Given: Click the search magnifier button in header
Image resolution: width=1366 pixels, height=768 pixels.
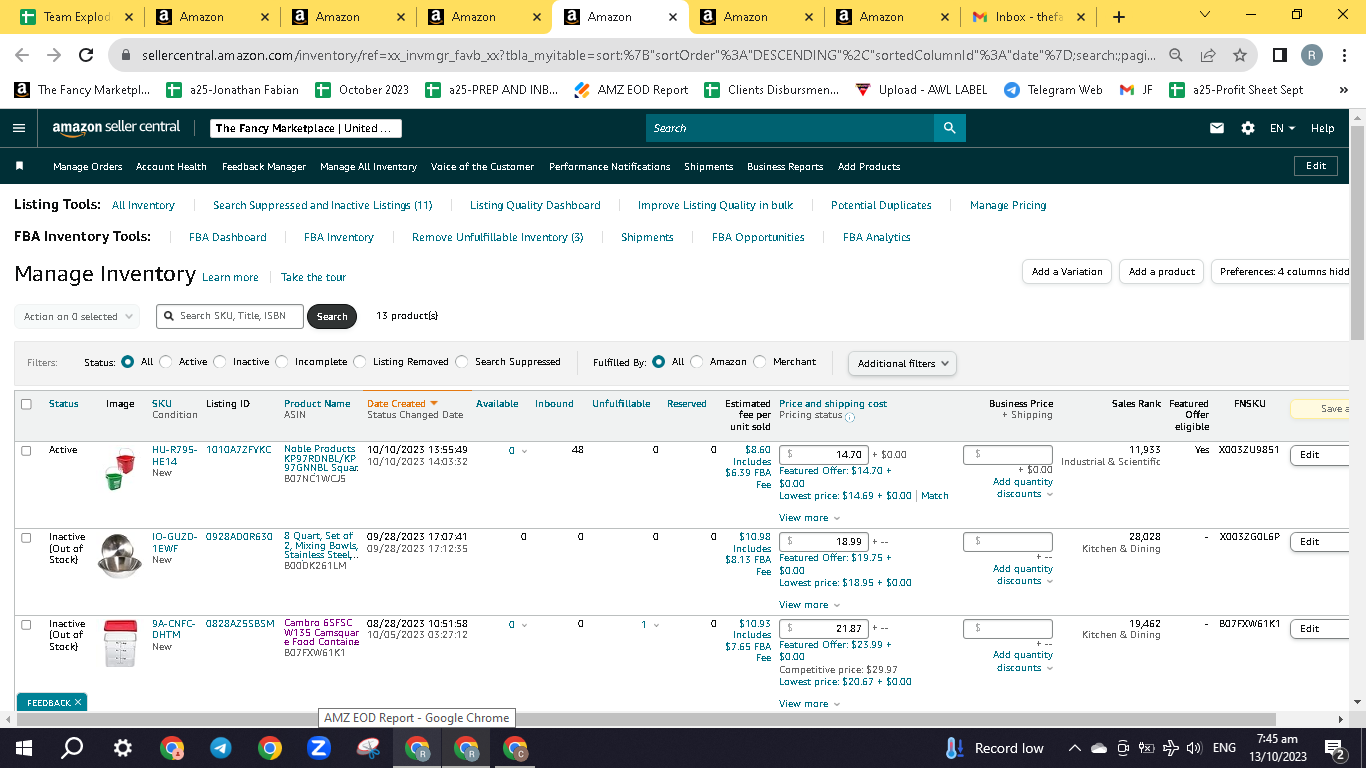Looking at the screenshot, I should [949, 128].
